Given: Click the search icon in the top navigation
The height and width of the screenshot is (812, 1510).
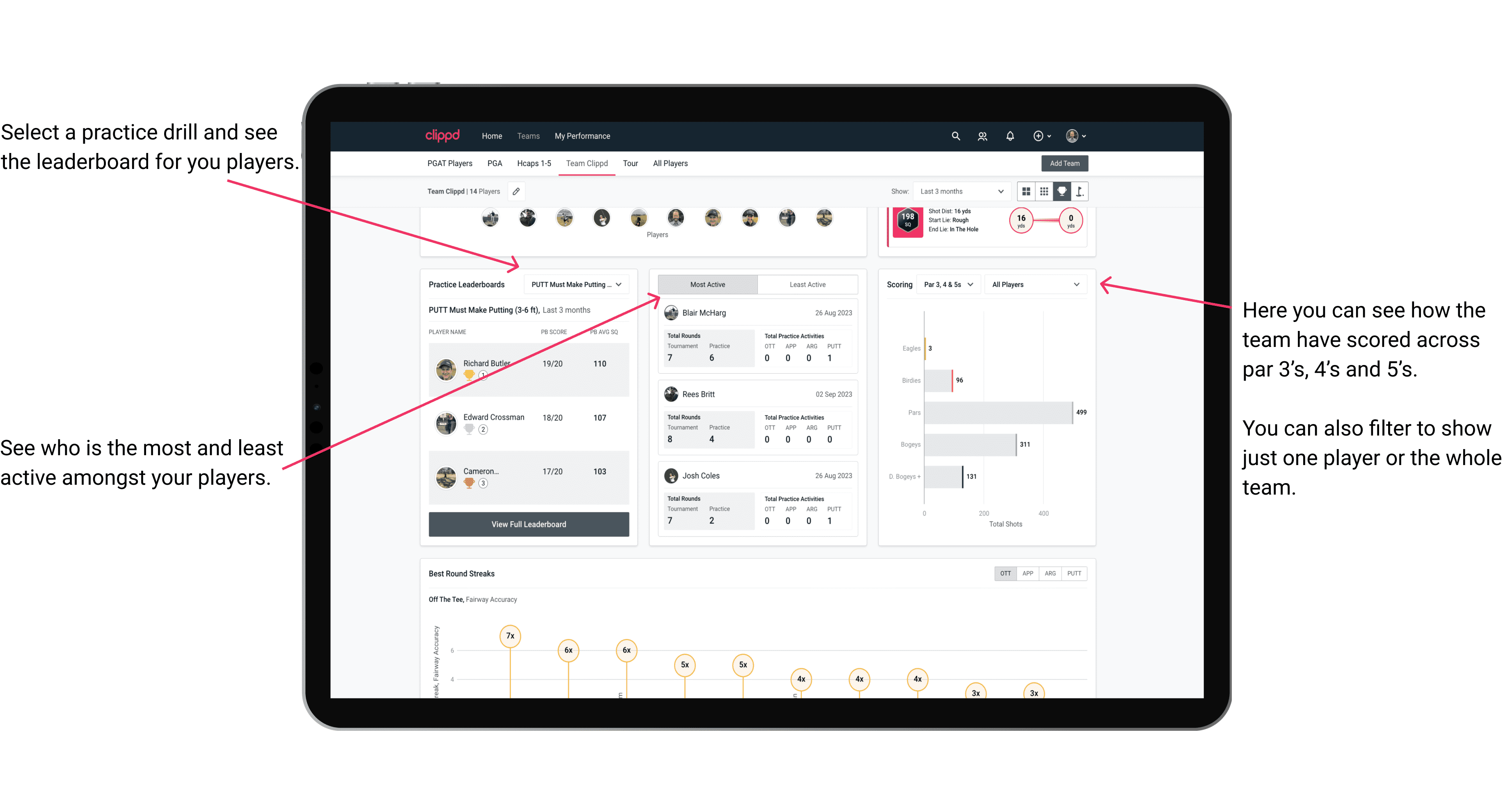Looking at the screenshot, I should (x=955, y=136).
